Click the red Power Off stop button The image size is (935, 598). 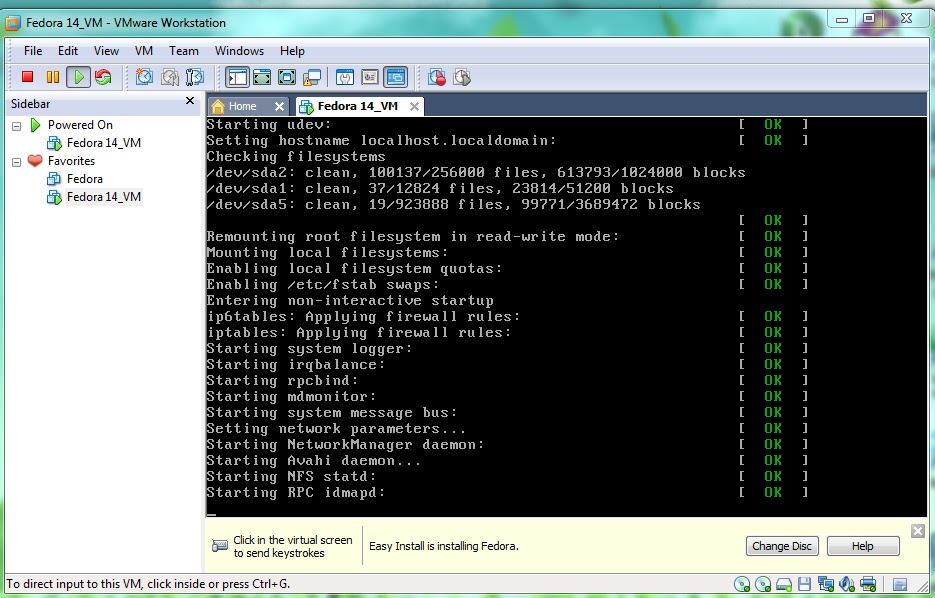[x=27, y=77]
